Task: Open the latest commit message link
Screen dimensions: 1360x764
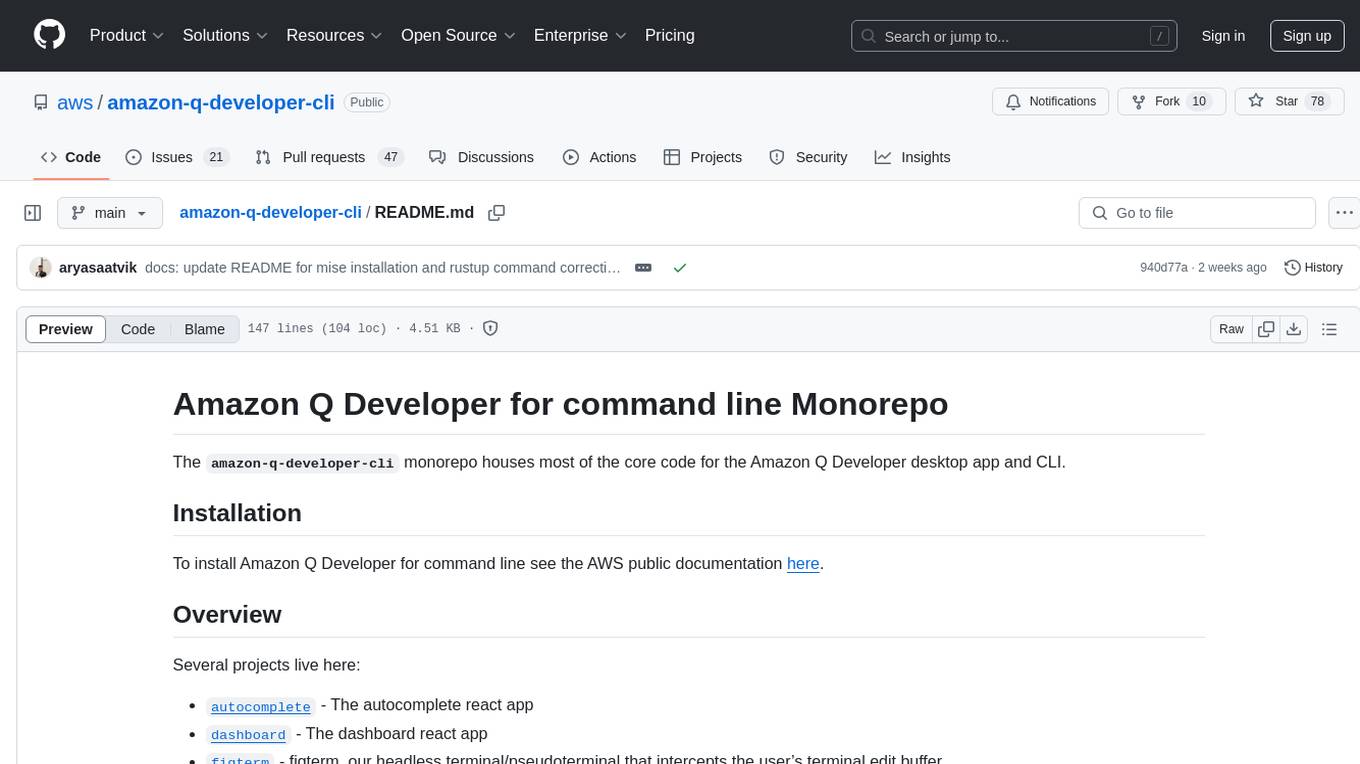Action: [383, 268]
